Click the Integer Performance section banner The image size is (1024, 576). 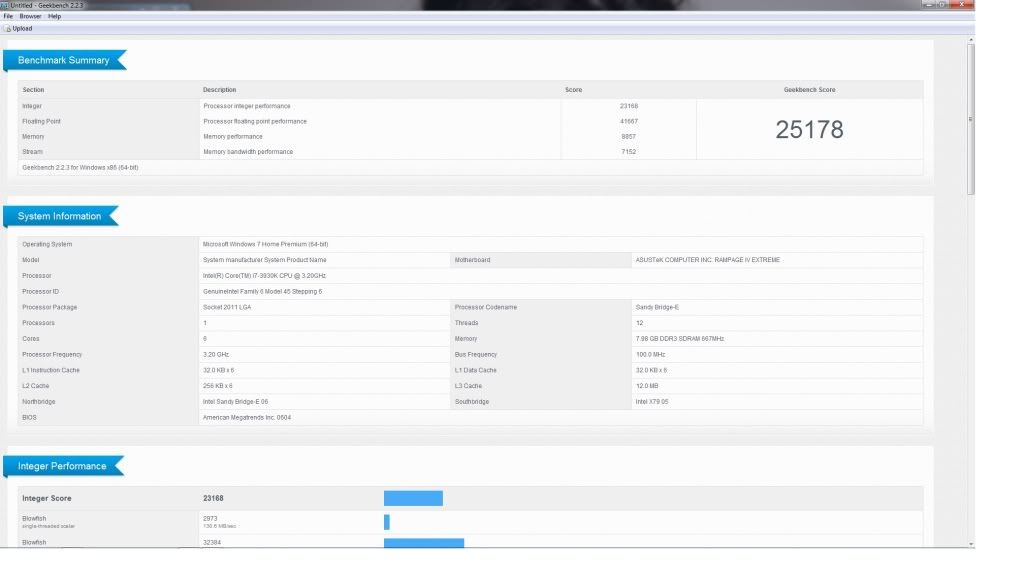[62, 466]
